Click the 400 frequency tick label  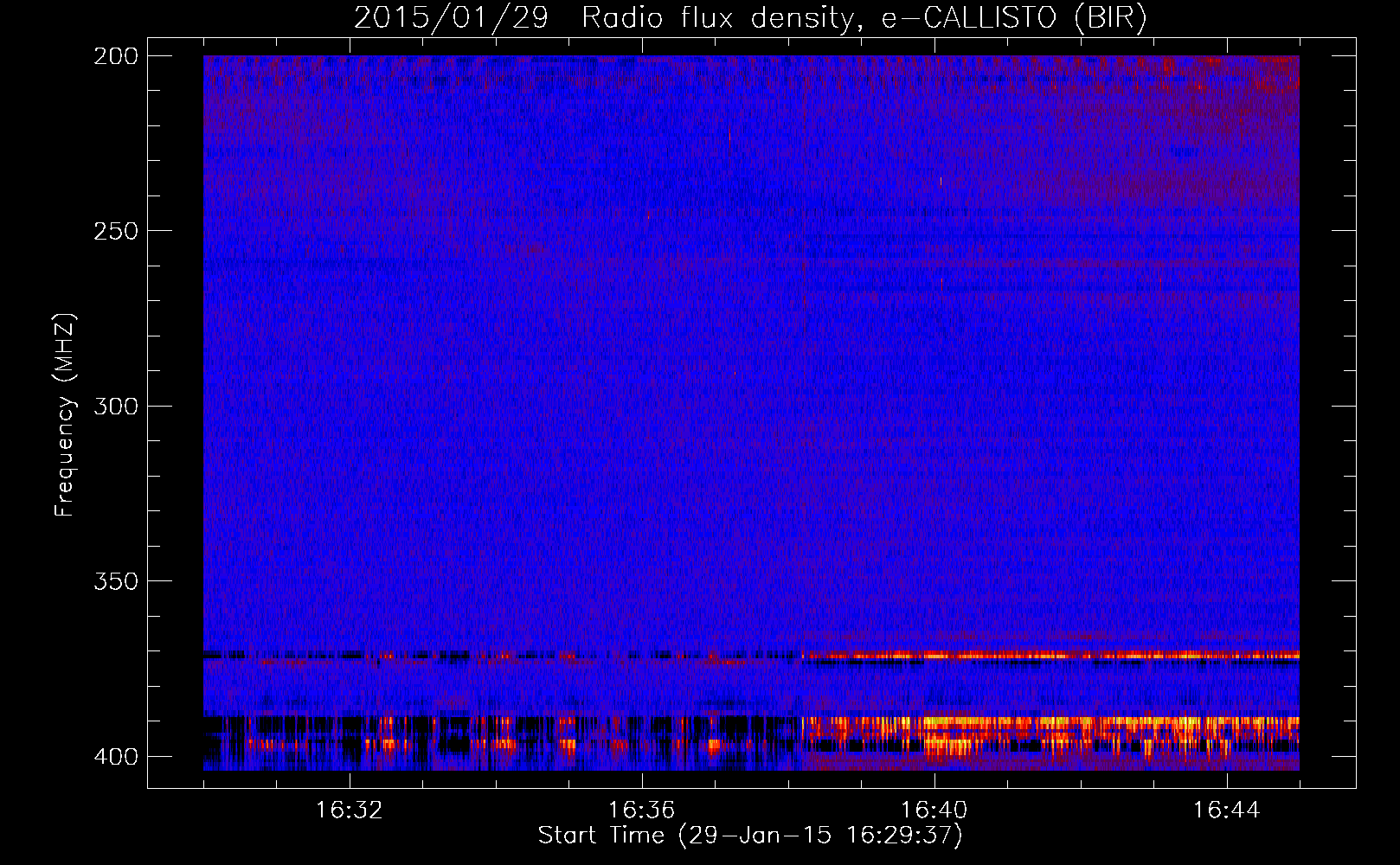116,757
